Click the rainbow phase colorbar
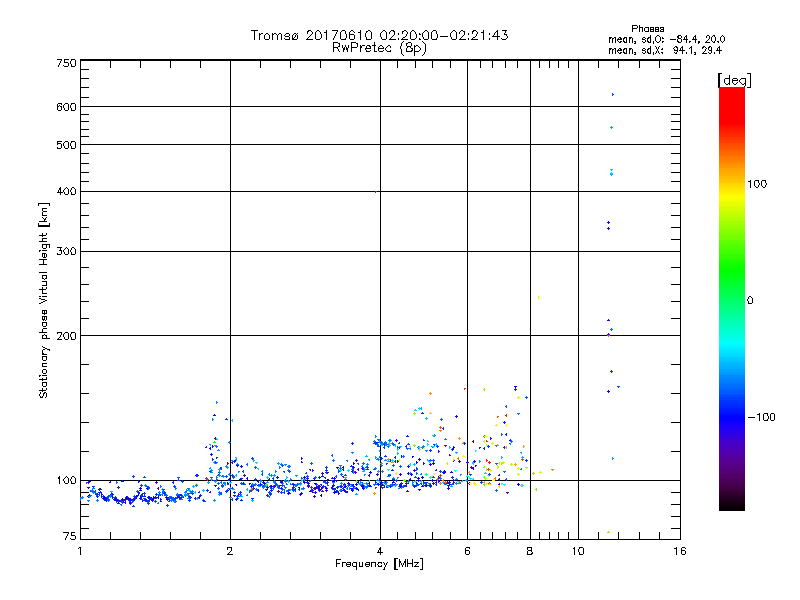The width and height of the screenshot is (800, 600). [x=732, y=299]
